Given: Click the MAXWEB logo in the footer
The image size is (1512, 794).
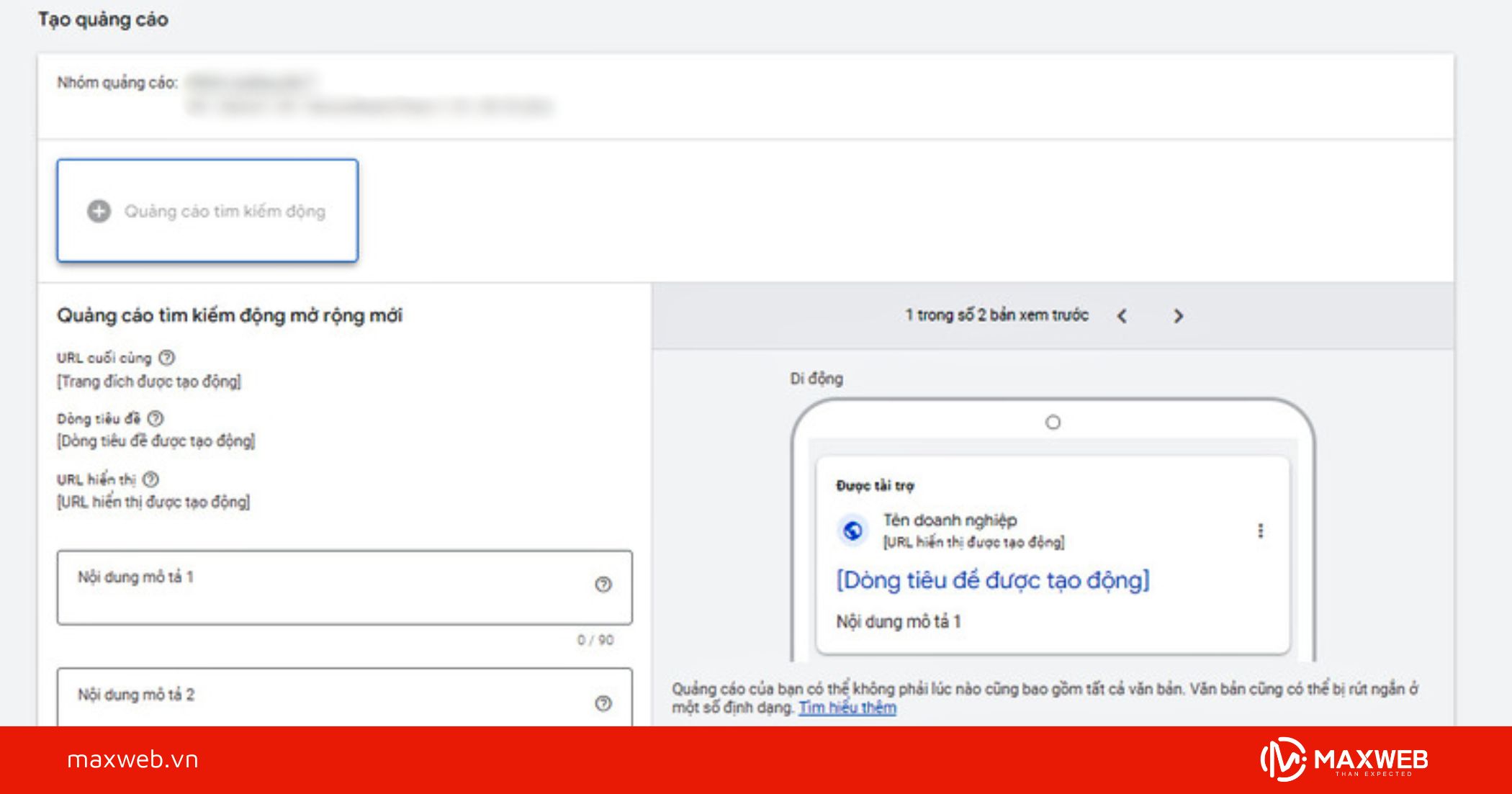Looking at the screenshot, I should (x=1344, y=759).
